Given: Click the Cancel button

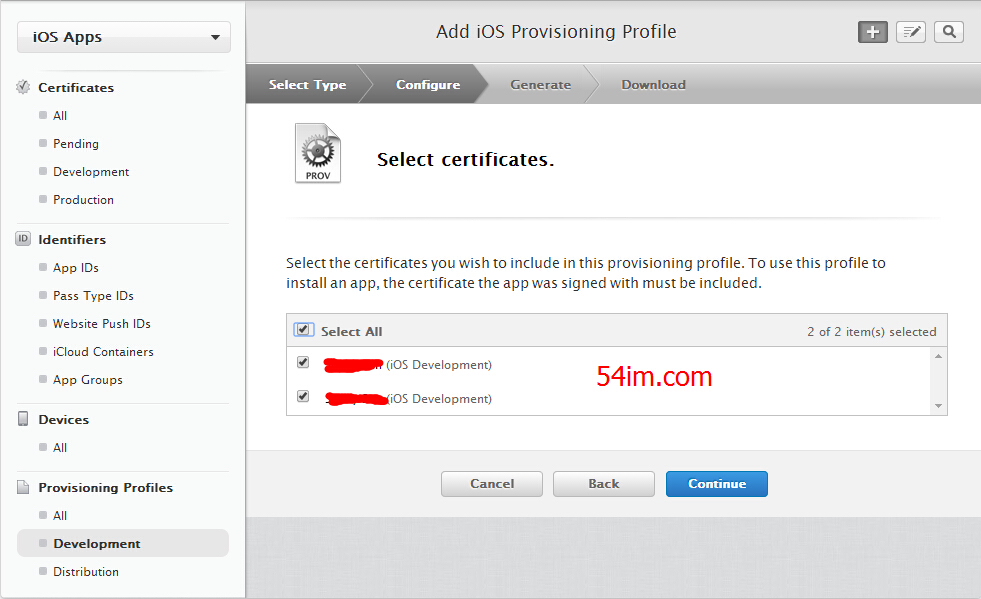Looking at the screenshot, I should tap(492, 484).
